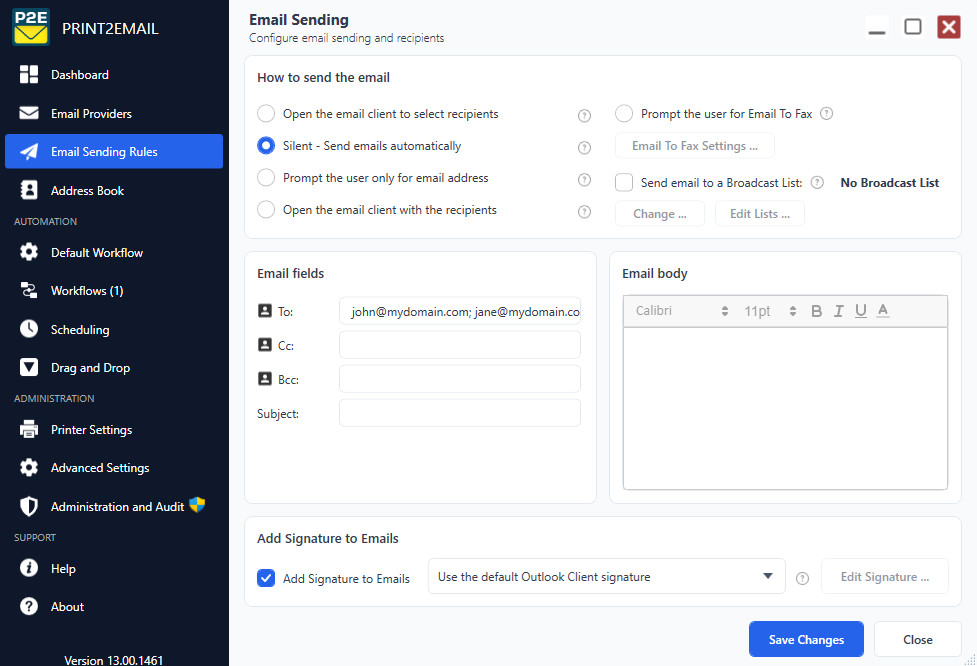Open the Calibri font dropdown
The height and width of the screenshot is (666, 977).
tap(681, 311)
